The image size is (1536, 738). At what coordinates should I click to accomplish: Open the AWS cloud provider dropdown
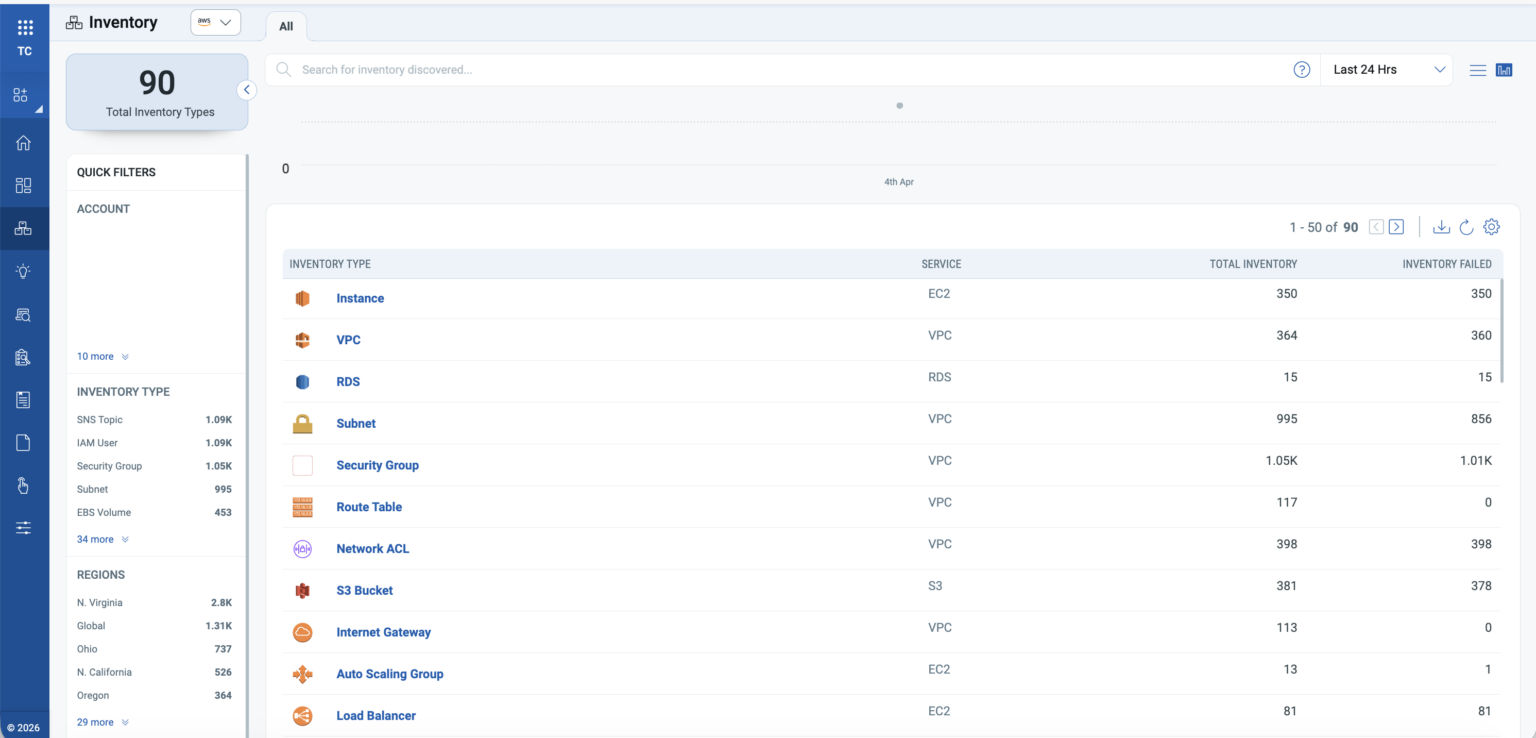click(x=216, y=22)
